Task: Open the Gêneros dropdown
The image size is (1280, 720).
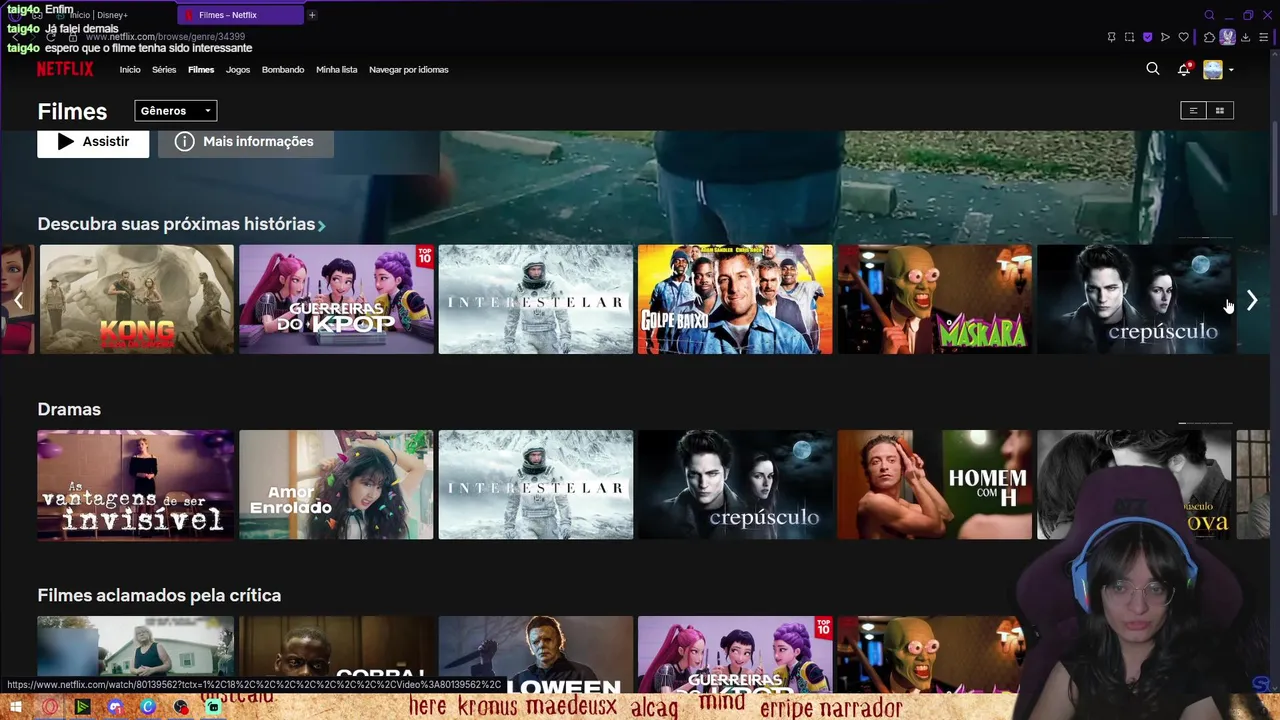Action: [x=176, y=111]
